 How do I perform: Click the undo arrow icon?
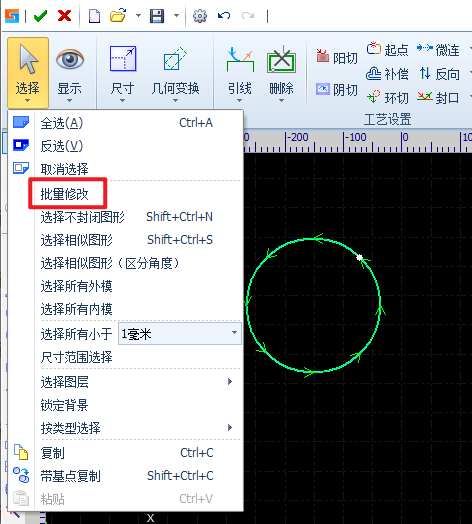(x=224, y=16)
